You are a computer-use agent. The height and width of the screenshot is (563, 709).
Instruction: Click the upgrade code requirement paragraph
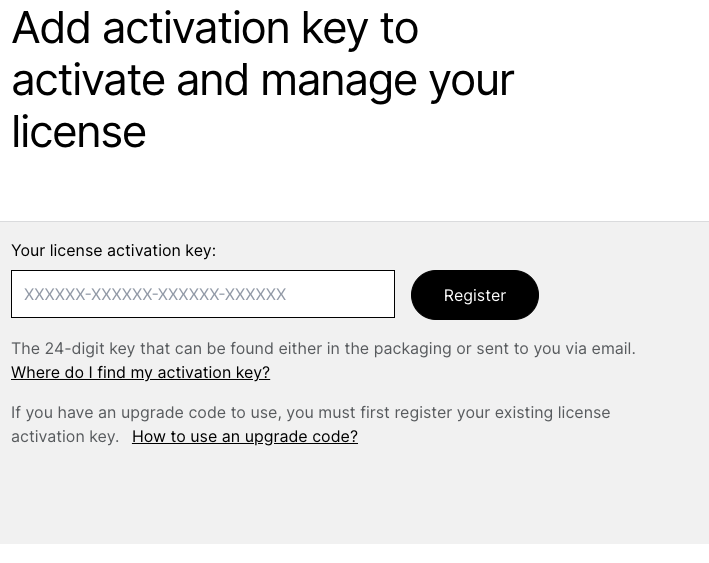pyautogui.click(x=311, y=424)
